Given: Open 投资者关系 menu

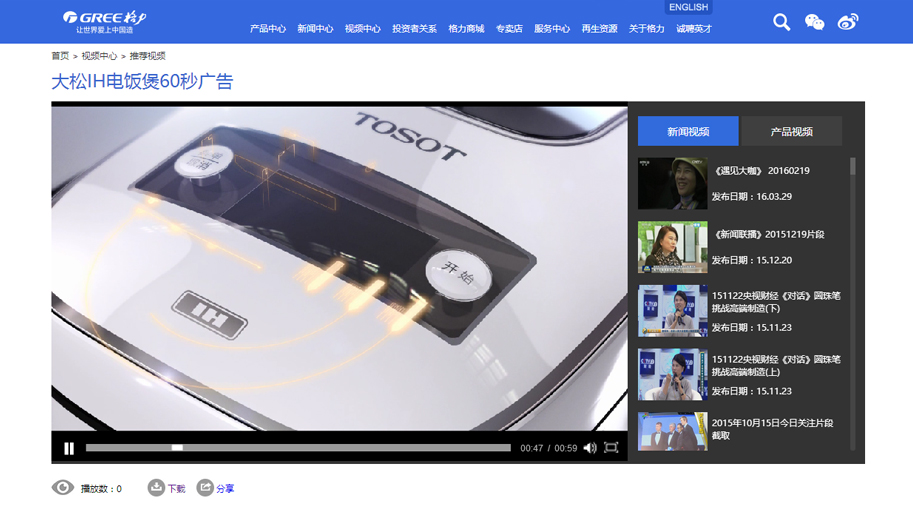Looking at the screenshot, I should point(414,29).
